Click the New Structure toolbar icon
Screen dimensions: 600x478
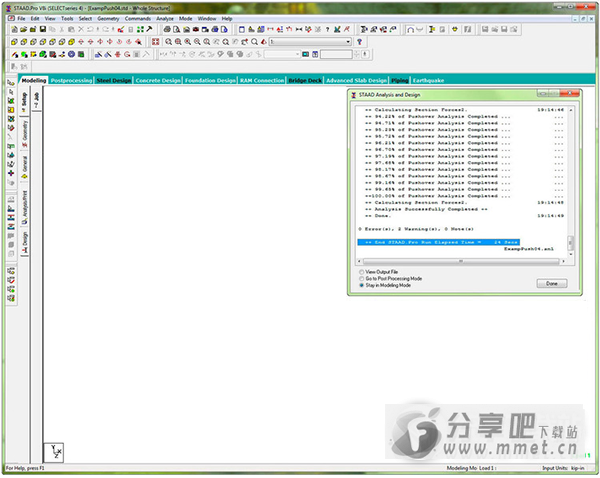(14, 29)
